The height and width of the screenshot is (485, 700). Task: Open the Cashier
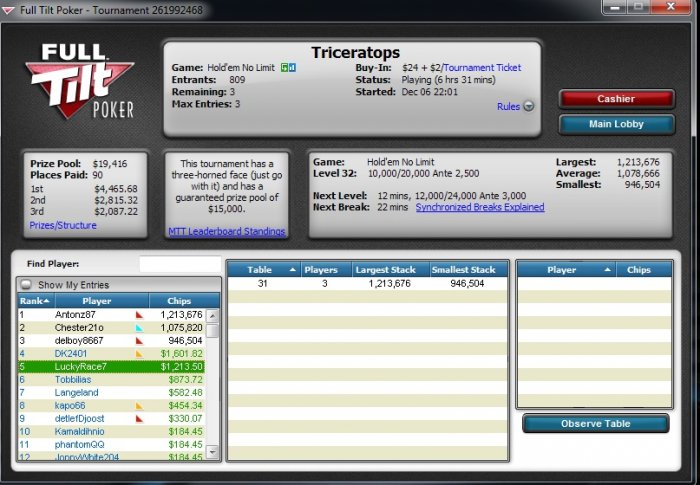[x=616, y=99]
